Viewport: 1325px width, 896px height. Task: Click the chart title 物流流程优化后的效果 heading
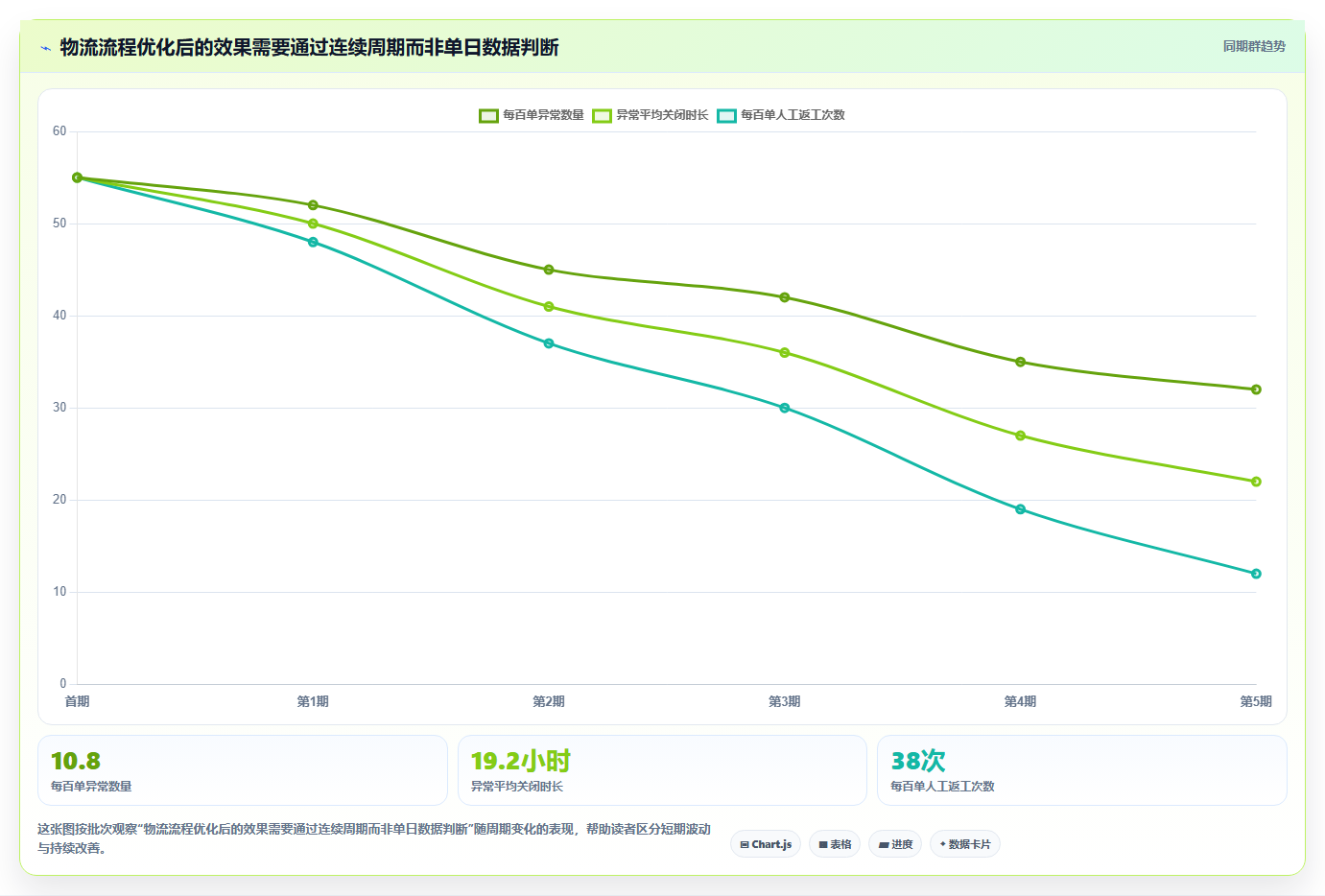click(x=309, y=47)
